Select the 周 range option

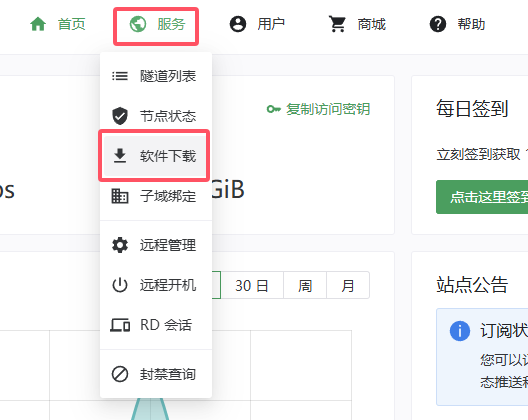pos(305,285)
